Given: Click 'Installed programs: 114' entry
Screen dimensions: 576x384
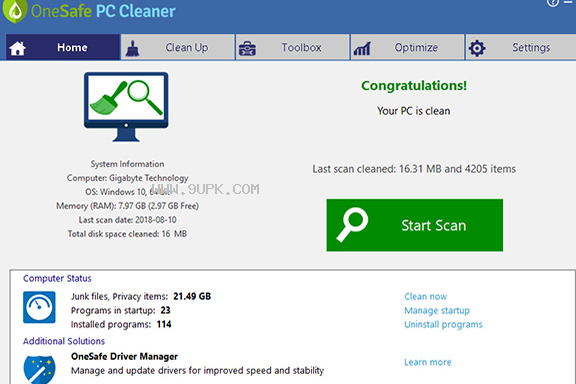Looking at the screenshot, I should pyautogui.click(x=121, y=324).
